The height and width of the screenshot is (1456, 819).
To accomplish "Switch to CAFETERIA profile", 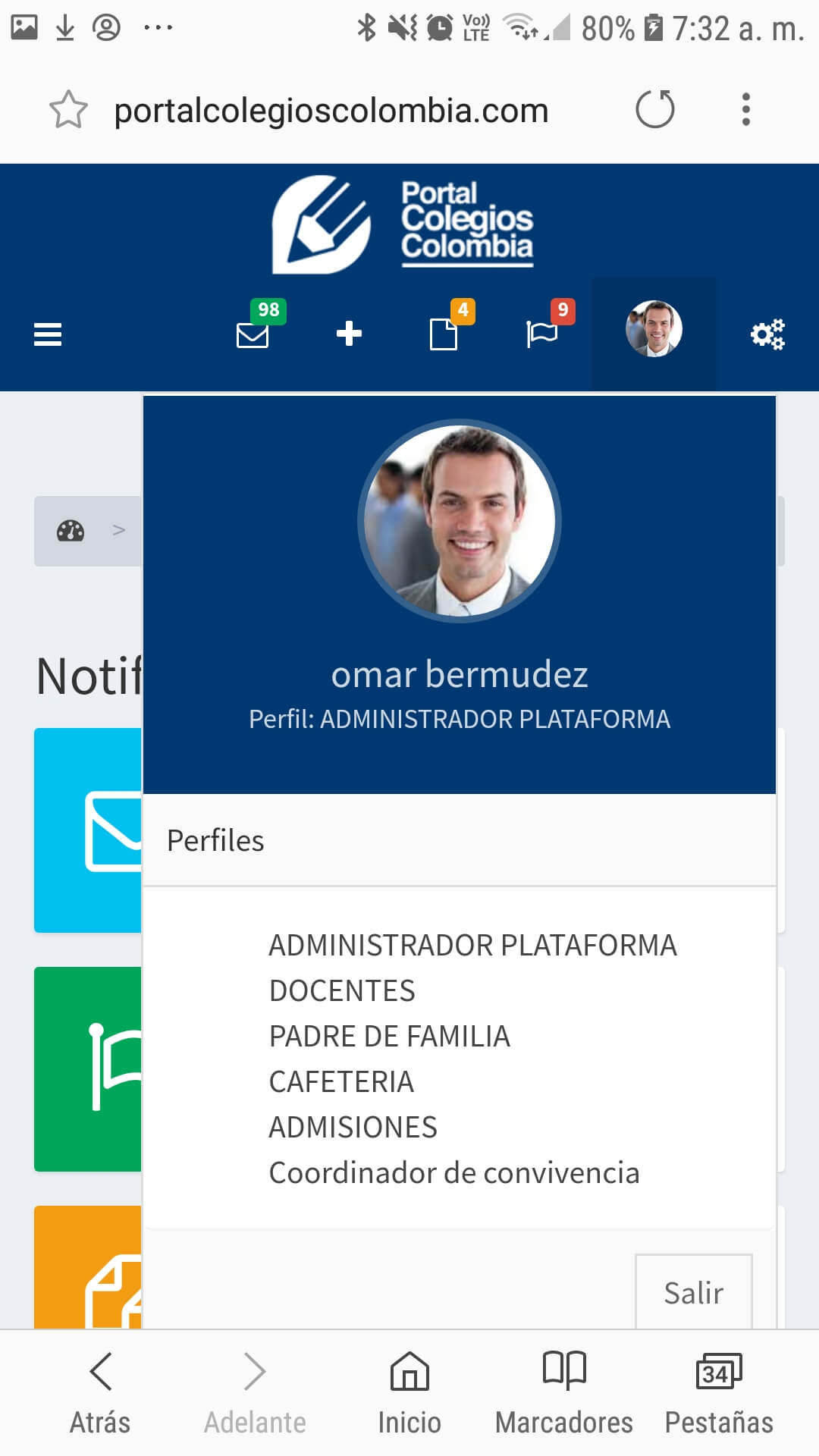I will pyautogui.click(x=341, y=1082).
